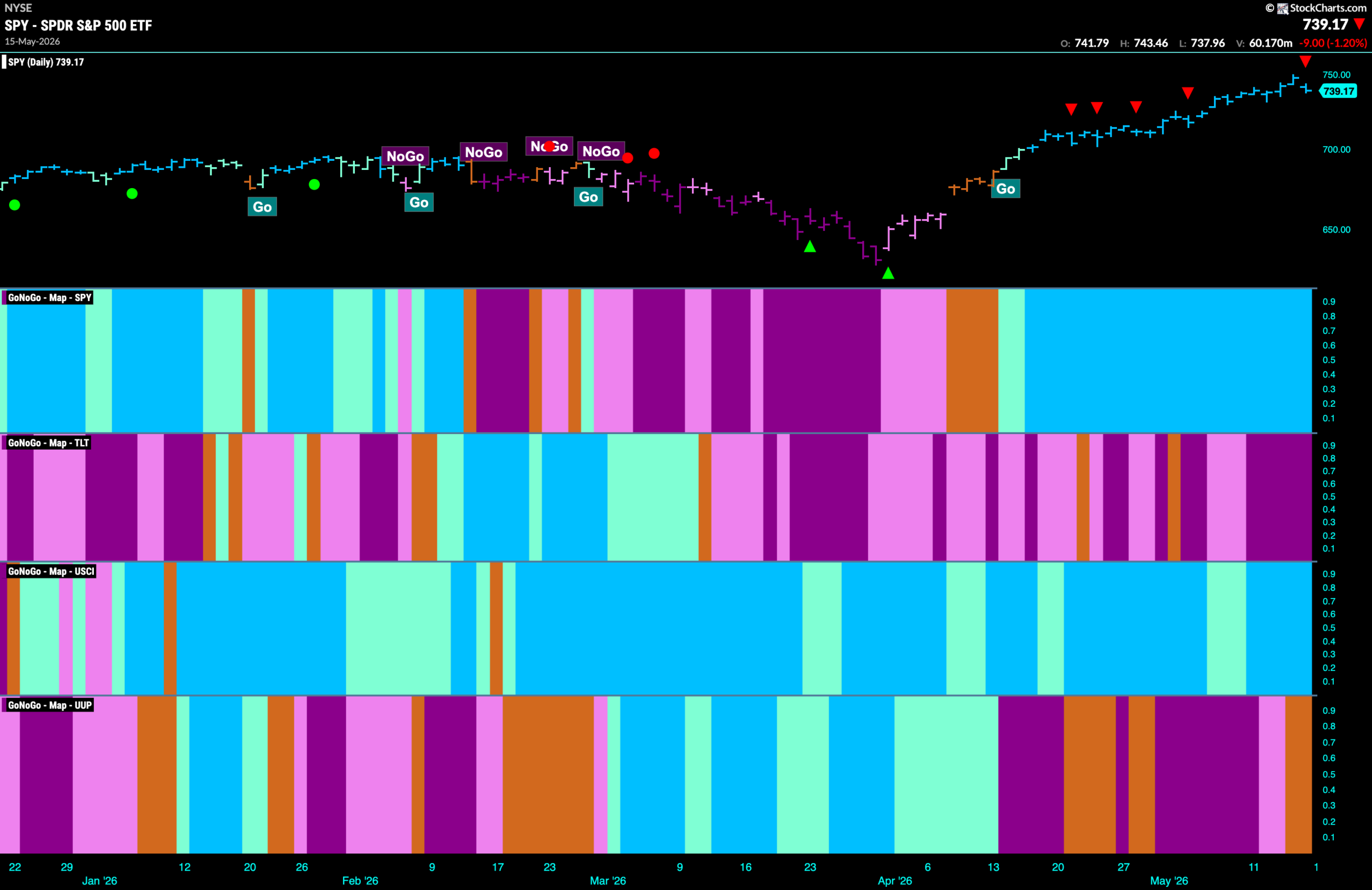1372x890 pixels.
Task: Click the red down triangle near April 27
Action: [x=1136, y=107]
